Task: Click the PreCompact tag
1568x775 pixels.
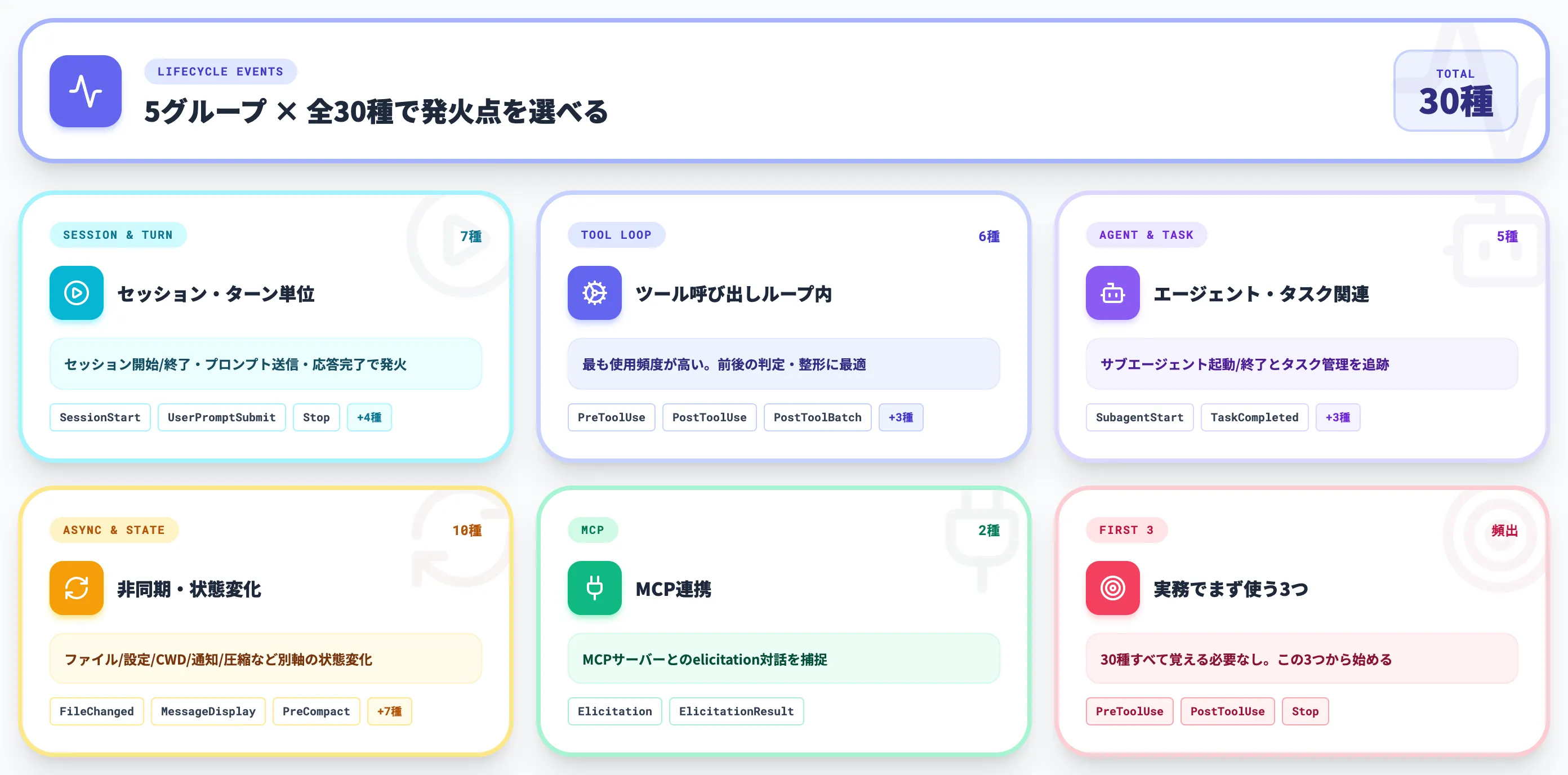Action: click(x=317, y=712)
